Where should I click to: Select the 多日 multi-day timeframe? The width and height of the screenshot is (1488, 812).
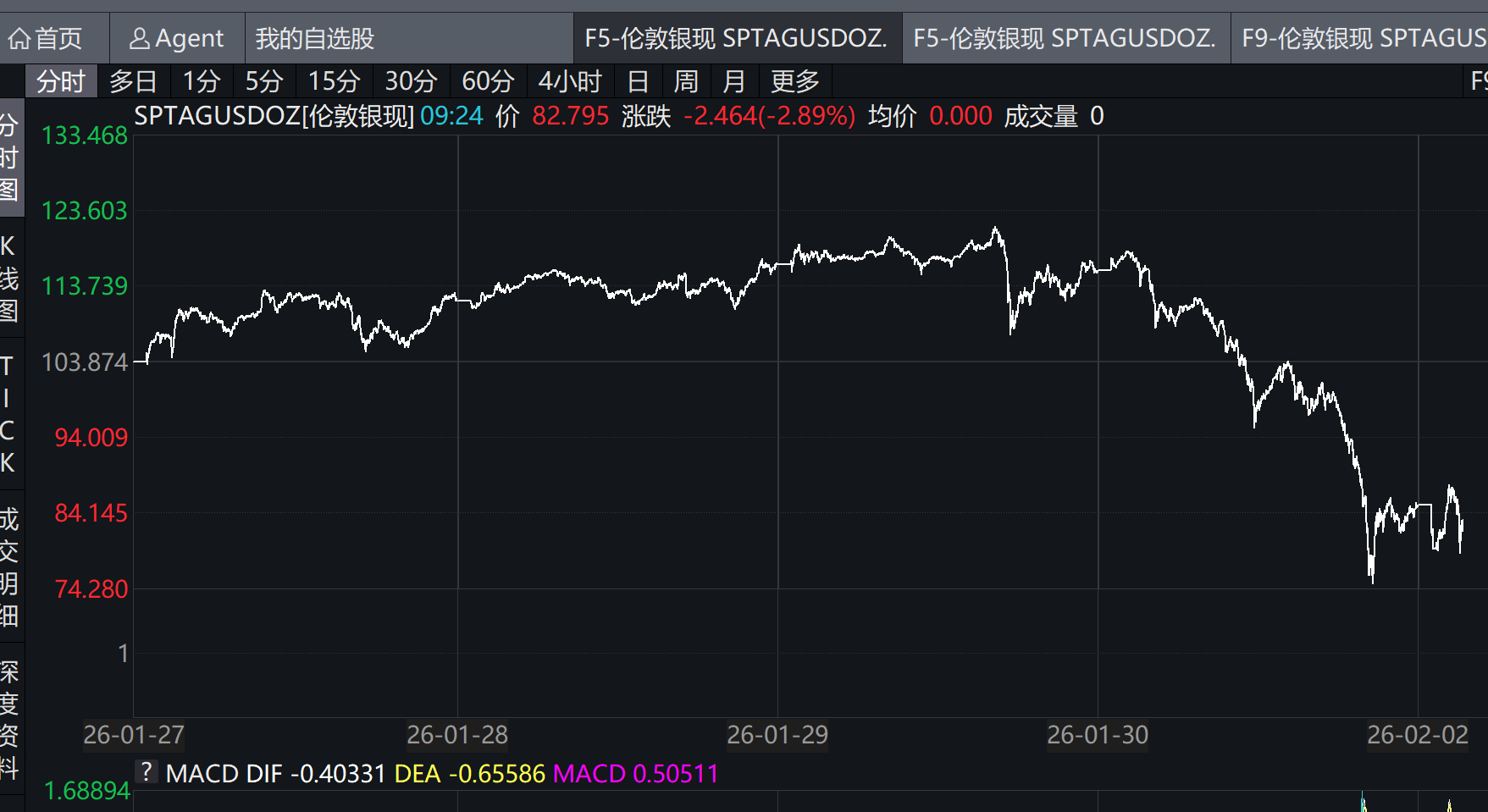(x=133, y=82)
